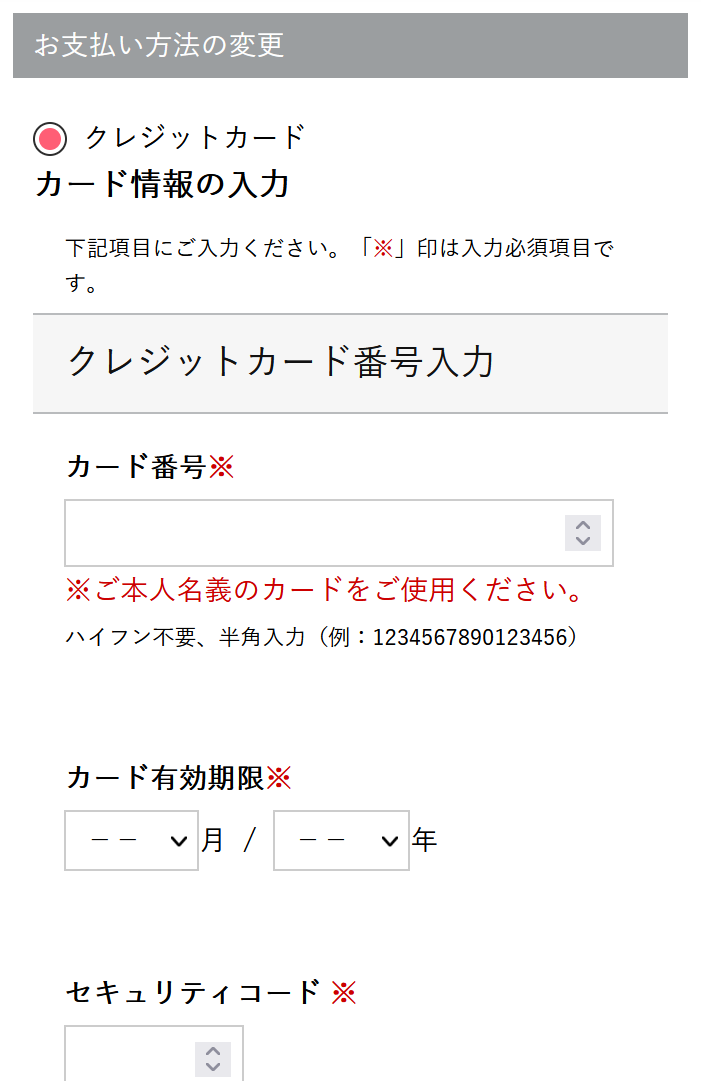Select the クレジットカード radio button
Image resolution: width=701 pixels, height=1081 pixels.
pos(50,139)
